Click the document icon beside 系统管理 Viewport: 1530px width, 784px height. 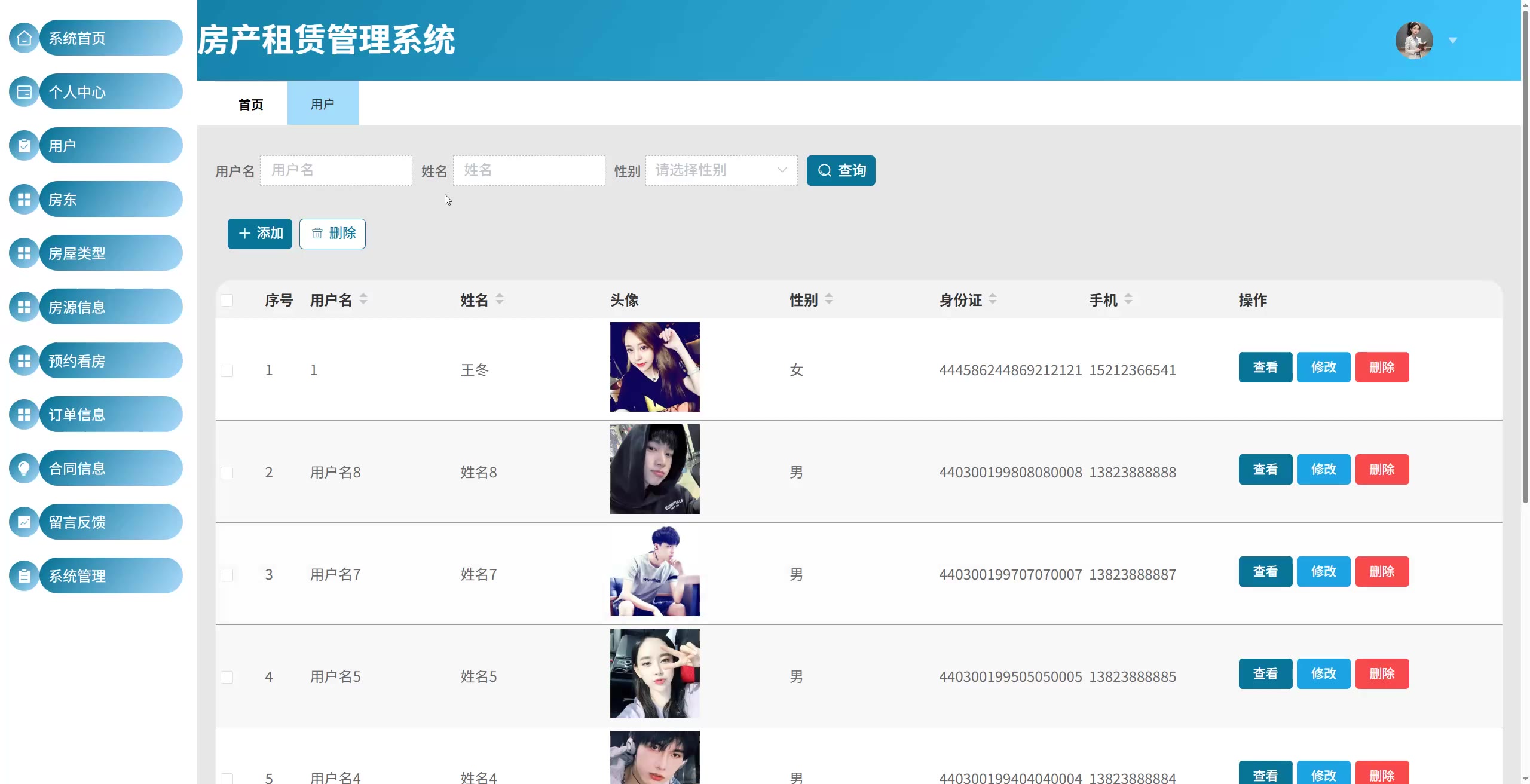coord(24,576)
